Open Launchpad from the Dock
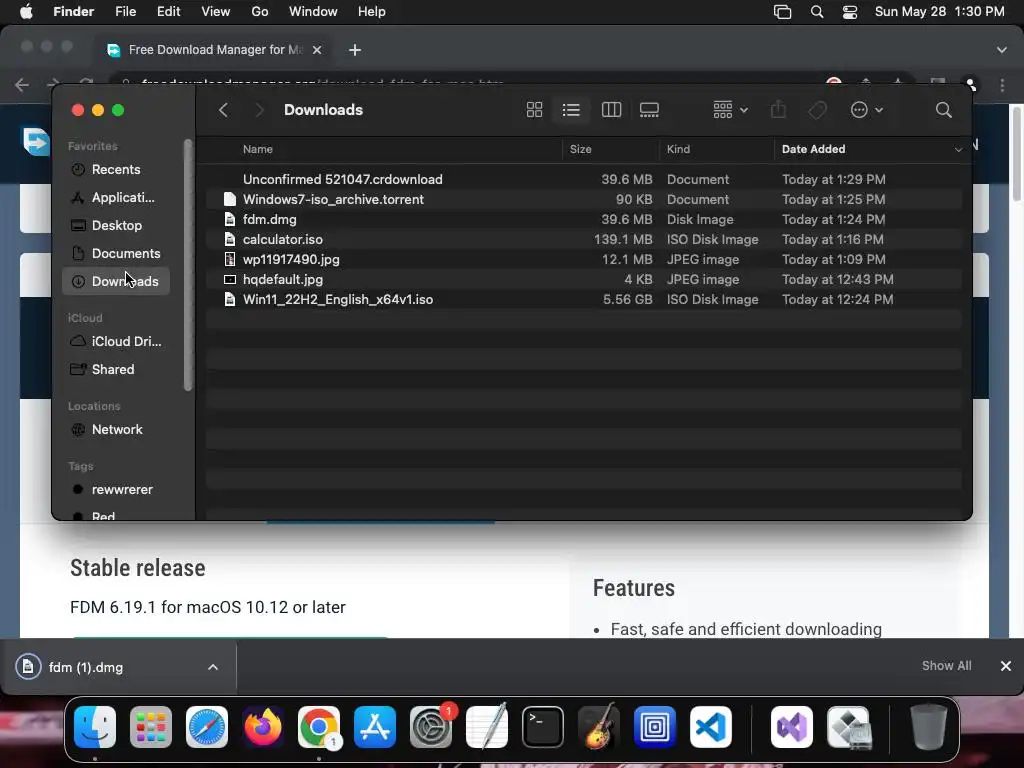1024x768 pixels. (151, 727)
